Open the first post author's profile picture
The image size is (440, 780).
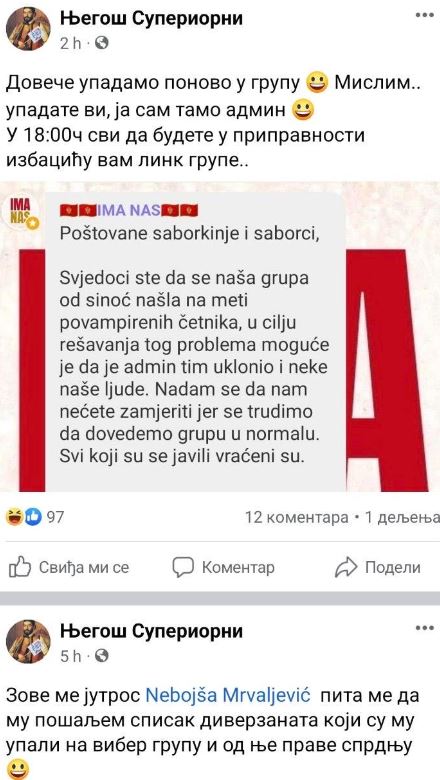(x=28, y=28)
